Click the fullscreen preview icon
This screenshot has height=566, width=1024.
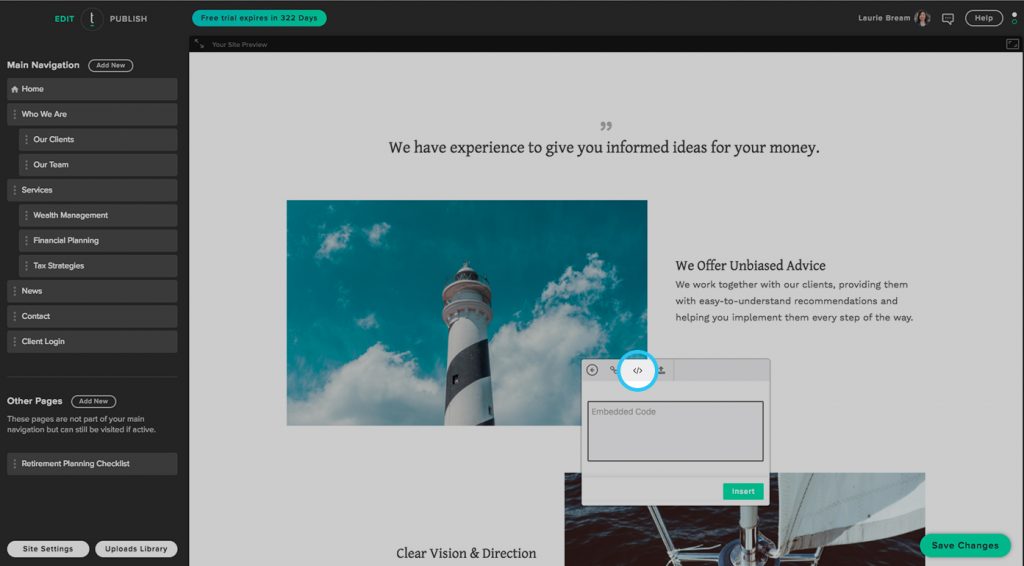(x=1012, y=44)
